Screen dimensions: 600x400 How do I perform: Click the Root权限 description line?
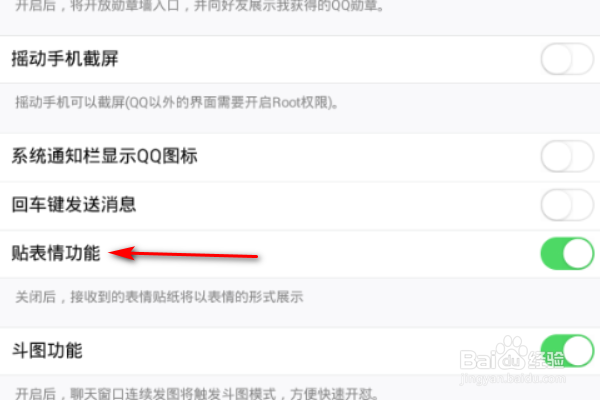point(177,103)
